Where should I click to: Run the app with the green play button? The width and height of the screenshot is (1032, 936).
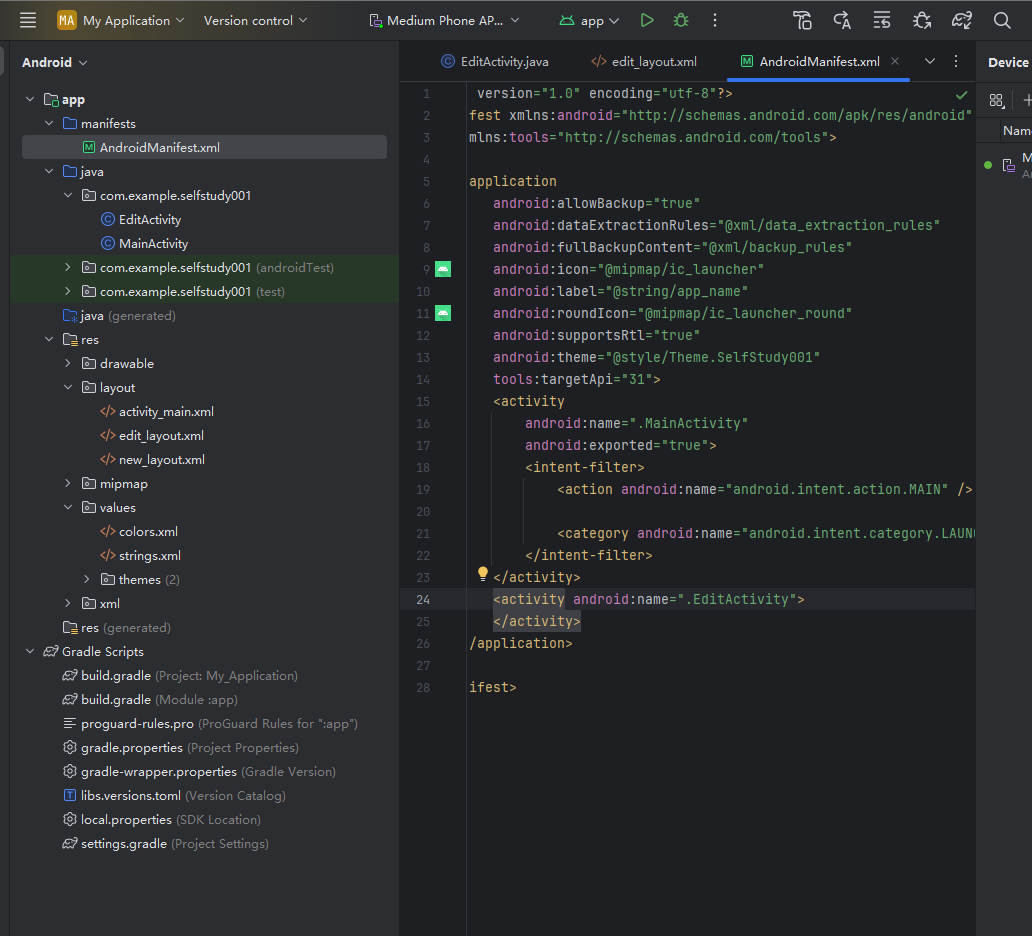click(x=647, y=20)
